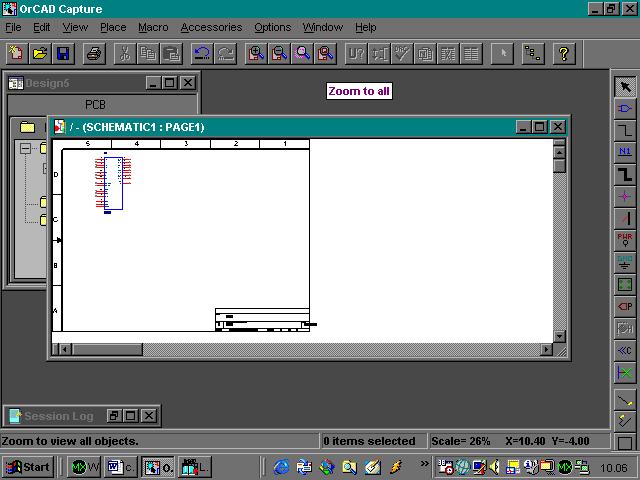Click the PCB tab in Design5 window
This screenshot has width=640, height=480.
point(95,104)
